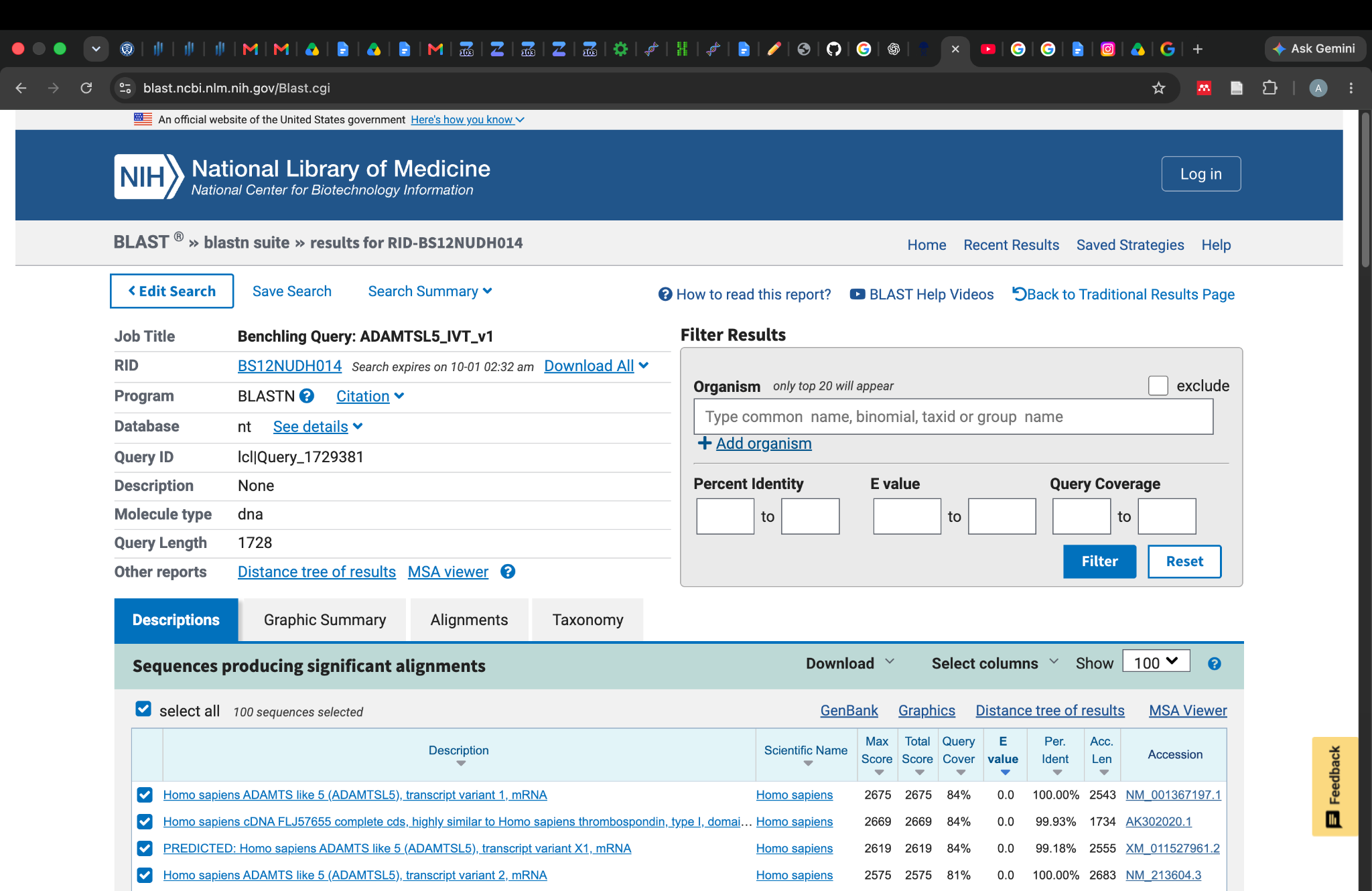Click the Reset button

pos(1184,561)
